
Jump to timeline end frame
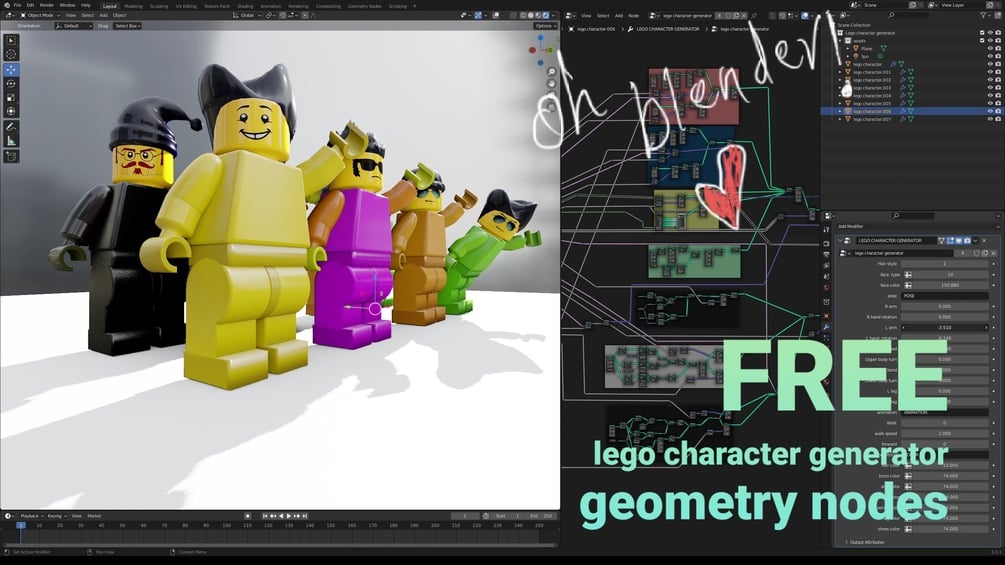[x=305, y=516]
